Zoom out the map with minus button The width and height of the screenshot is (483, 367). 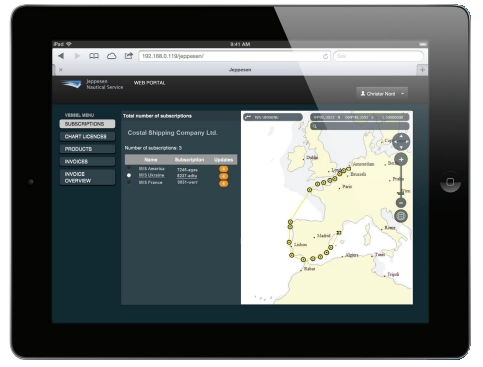pos(401,203)
